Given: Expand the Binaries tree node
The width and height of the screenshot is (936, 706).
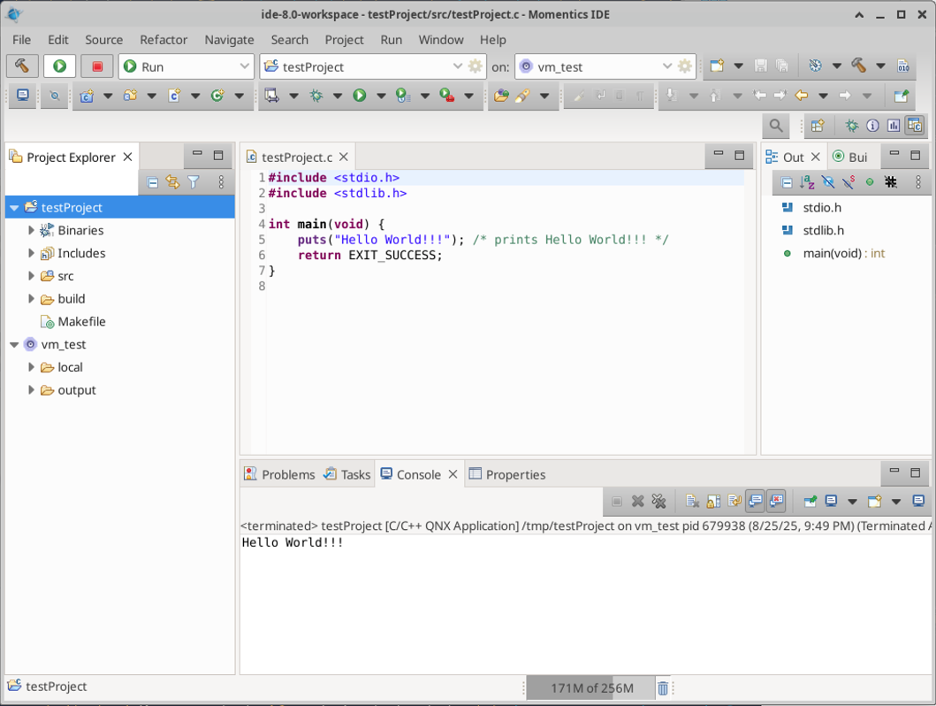Looking at the screenshot, I should (x=32, y=230).
